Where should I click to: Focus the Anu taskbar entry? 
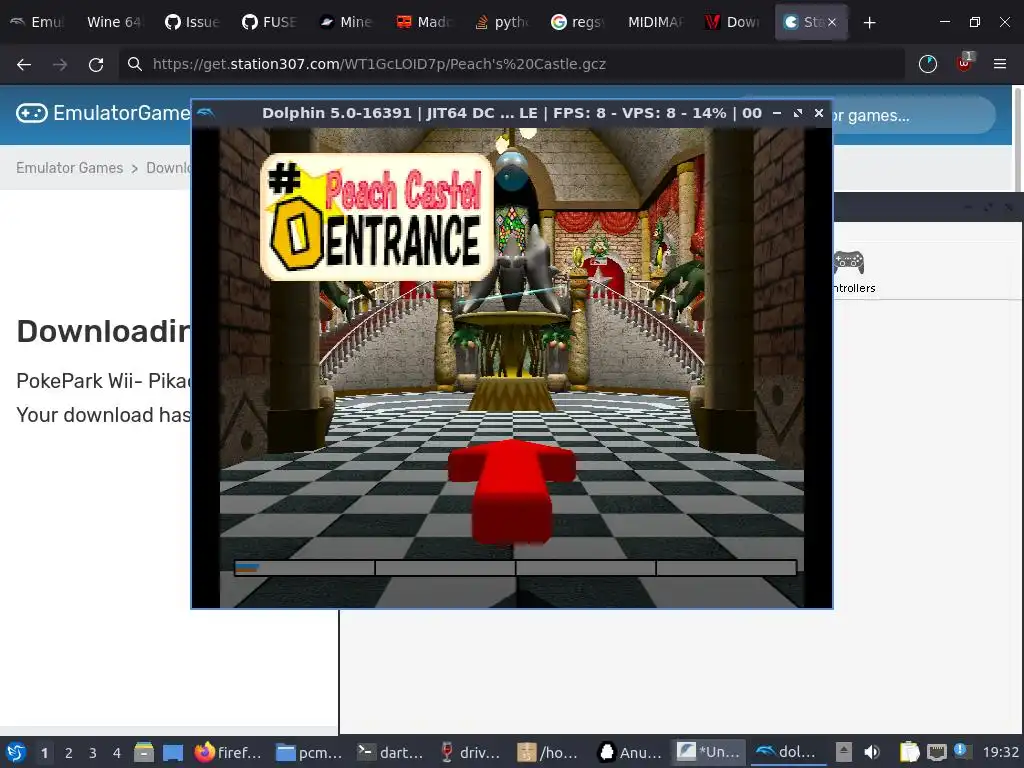629,752
